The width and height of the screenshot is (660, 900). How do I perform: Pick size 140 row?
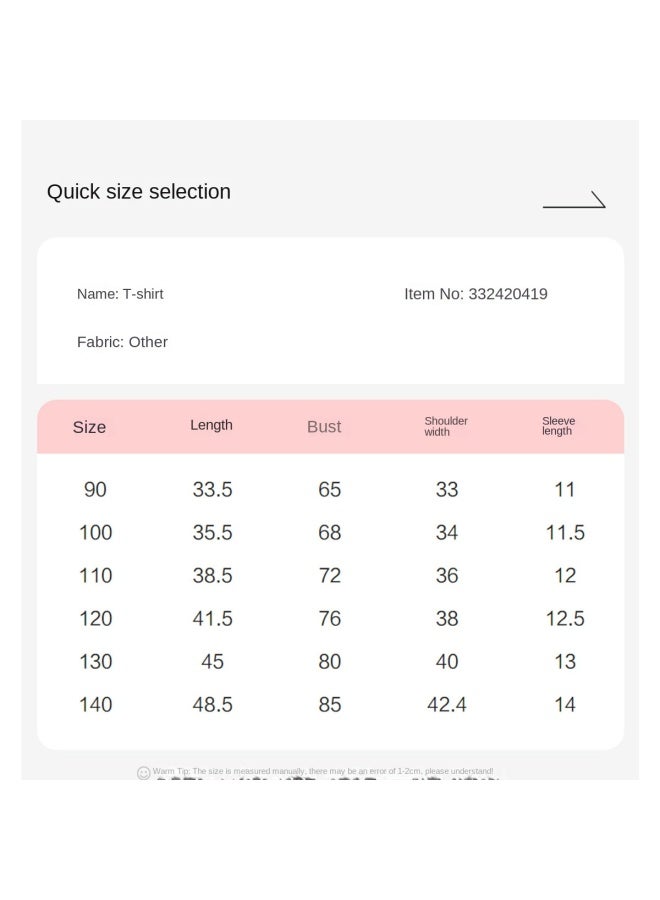(330, 705)
